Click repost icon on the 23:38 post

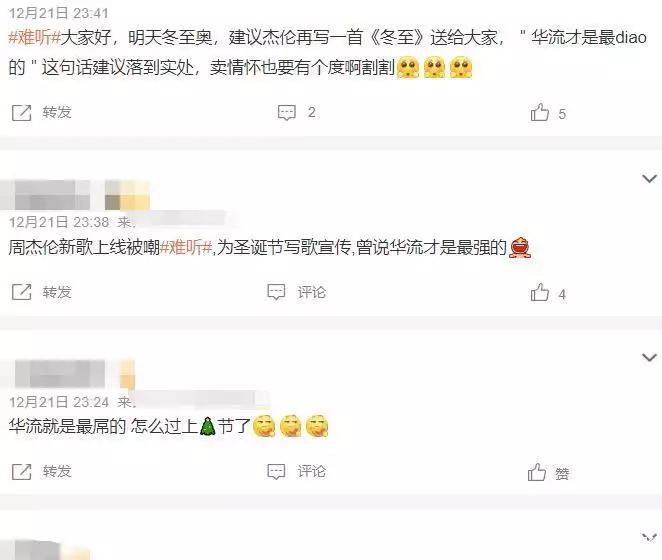coord(22,292)
